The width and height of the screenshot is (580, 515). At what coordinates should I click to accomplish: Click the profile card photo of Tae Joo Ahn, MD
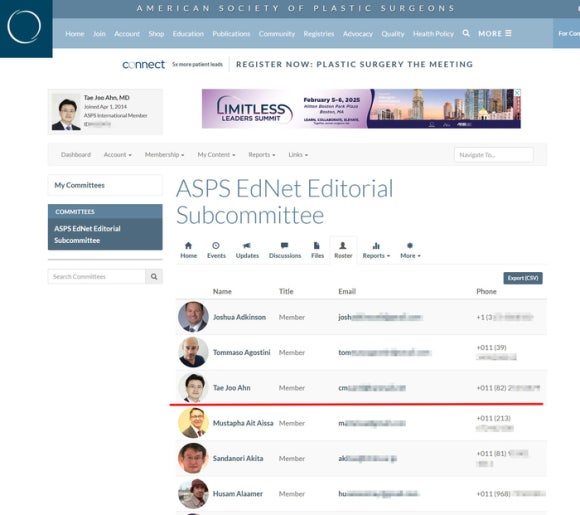click(x=66, y=112)
